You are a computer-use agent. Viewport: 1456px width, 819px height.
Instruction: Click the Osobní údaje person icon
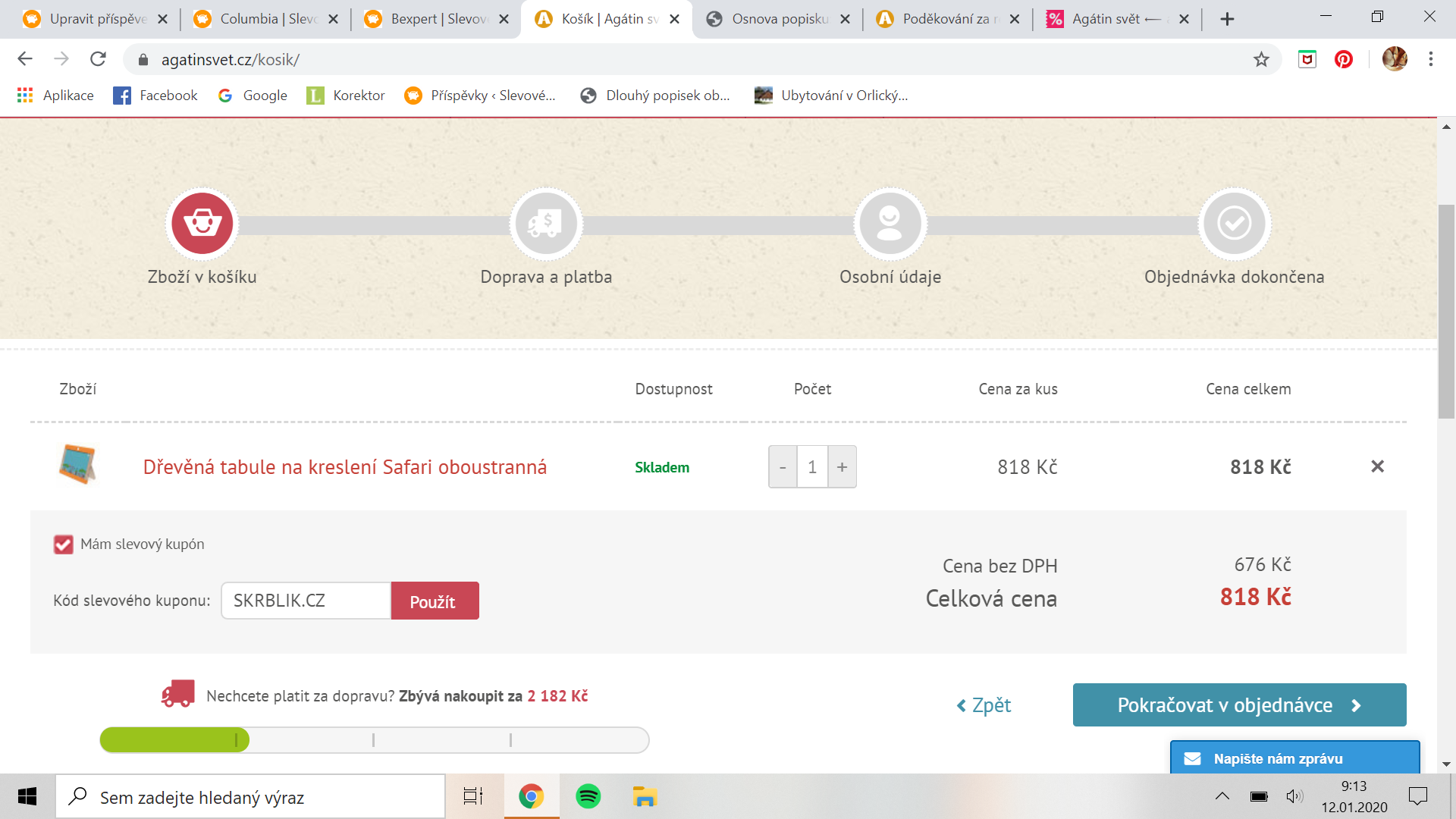[890, 224]
